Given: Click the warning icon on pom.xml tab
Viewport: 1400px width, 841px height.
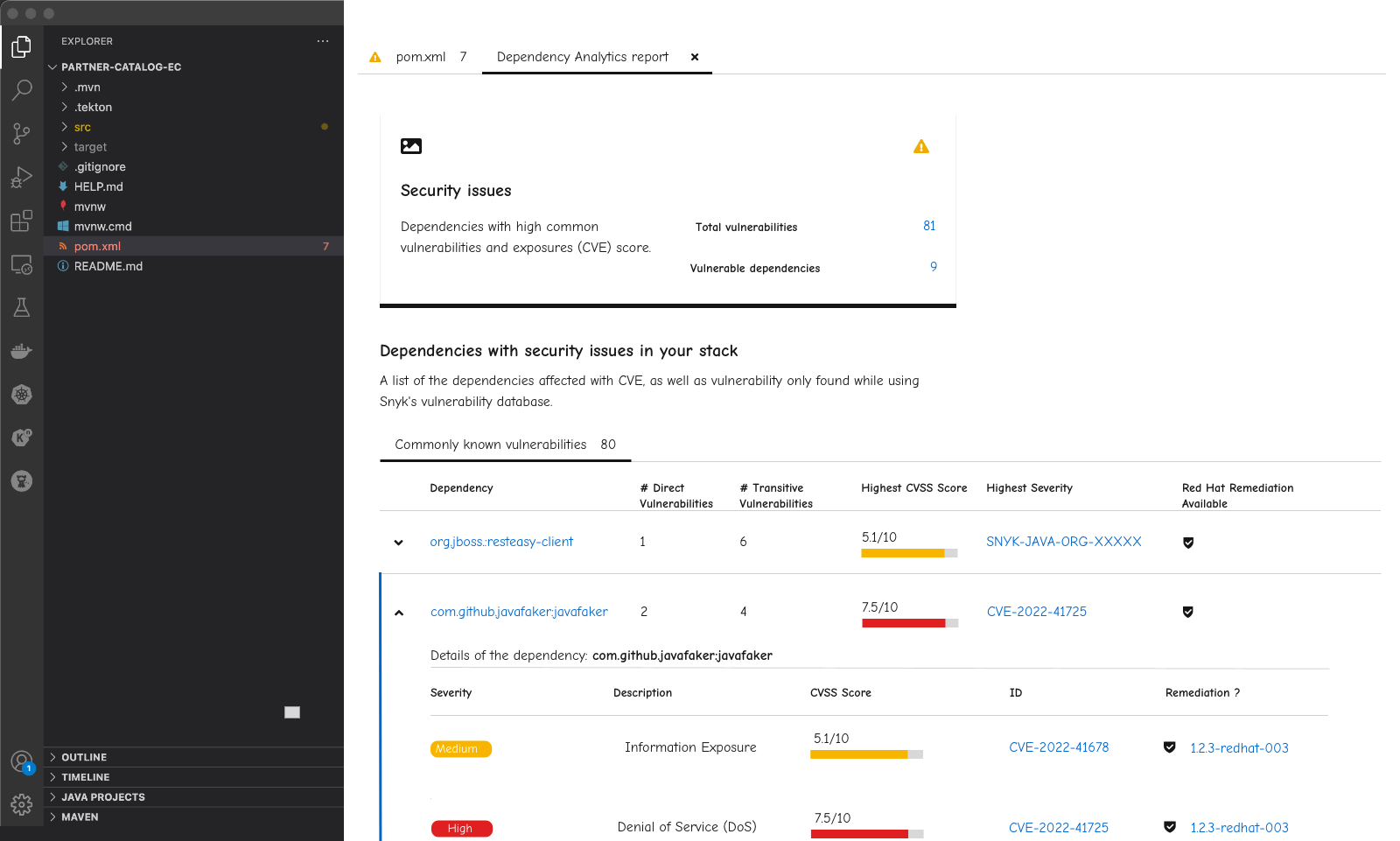Looking at the screenshot, I should point(375,57).
